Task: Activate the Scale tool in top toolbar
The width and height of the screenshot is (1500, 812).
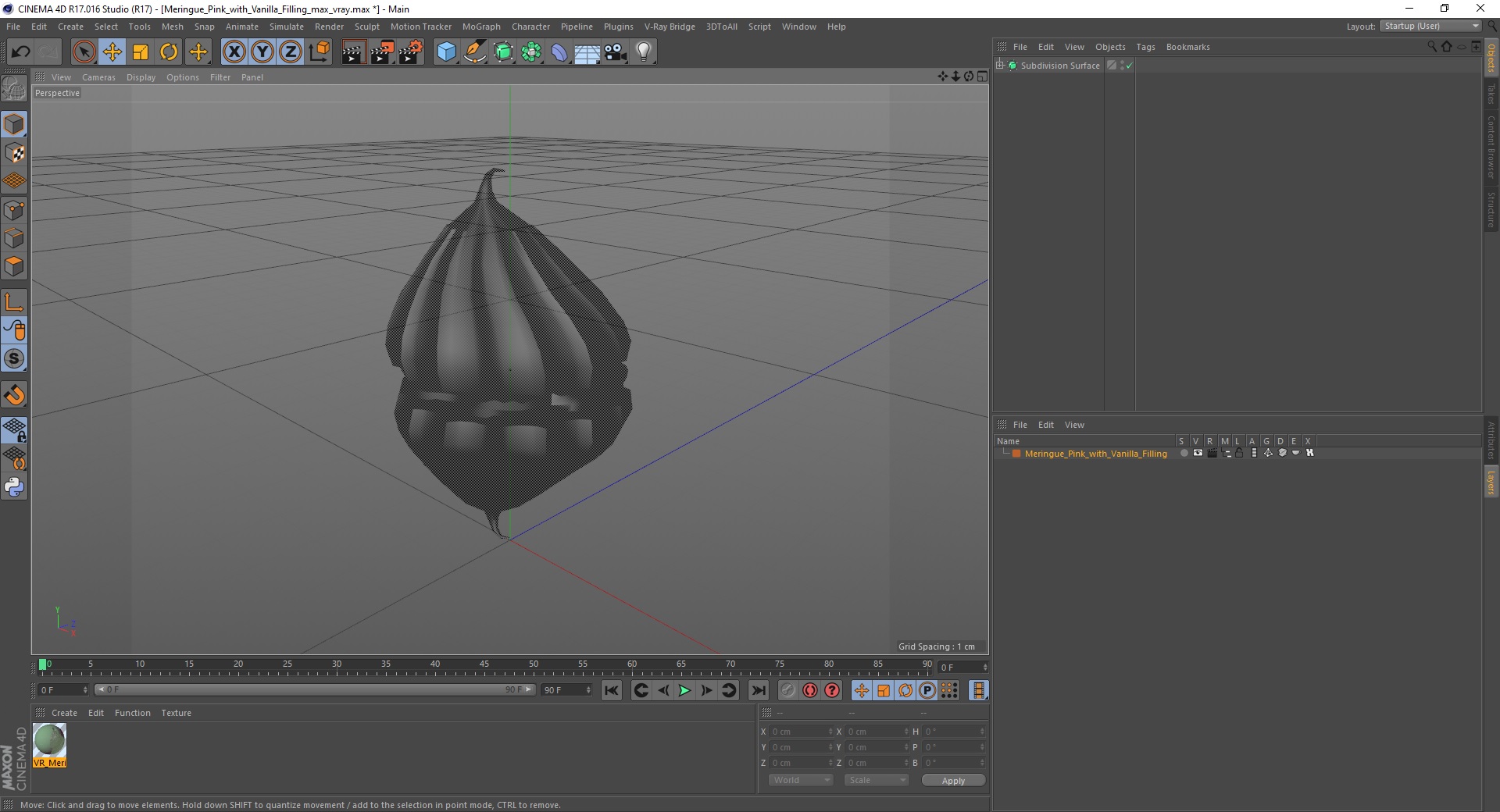Action: (141, 52)
